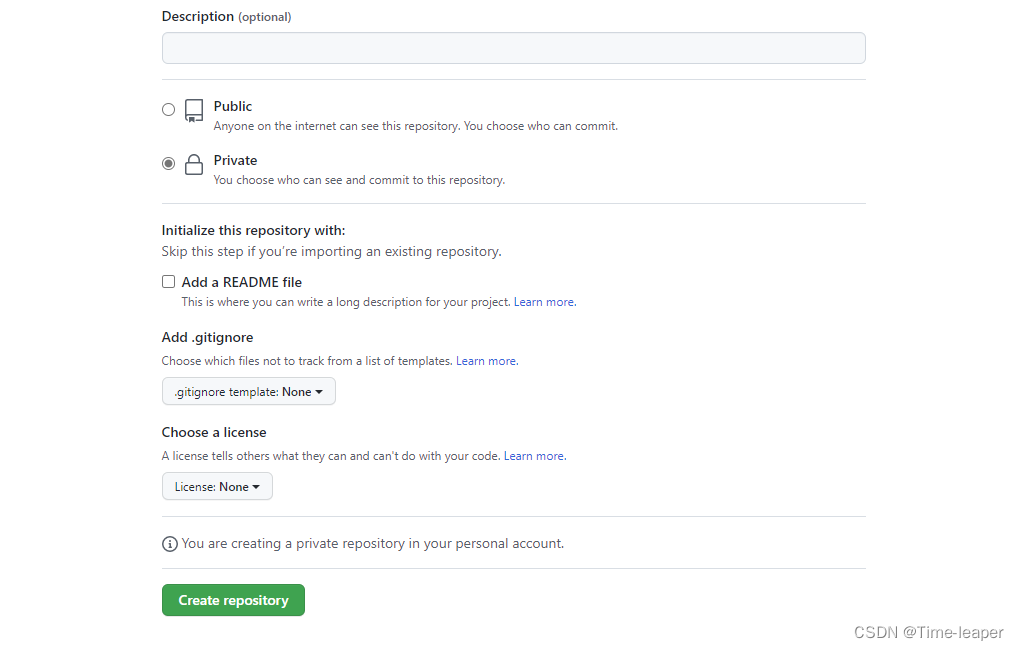Click the .gitignore template caret arrow
Screen dimensions: 1019x650
(x=319, y=392)
